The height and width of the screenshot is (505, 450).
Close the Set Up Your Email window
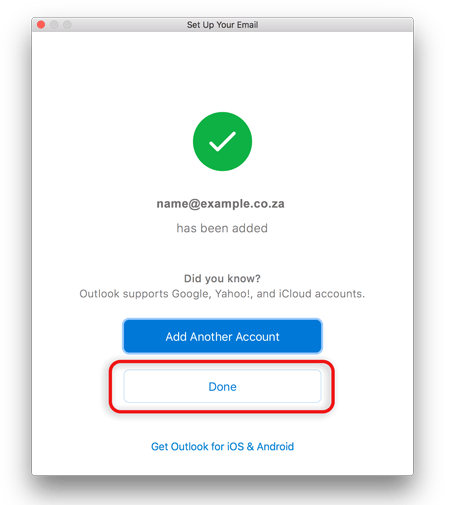point(41,25)
